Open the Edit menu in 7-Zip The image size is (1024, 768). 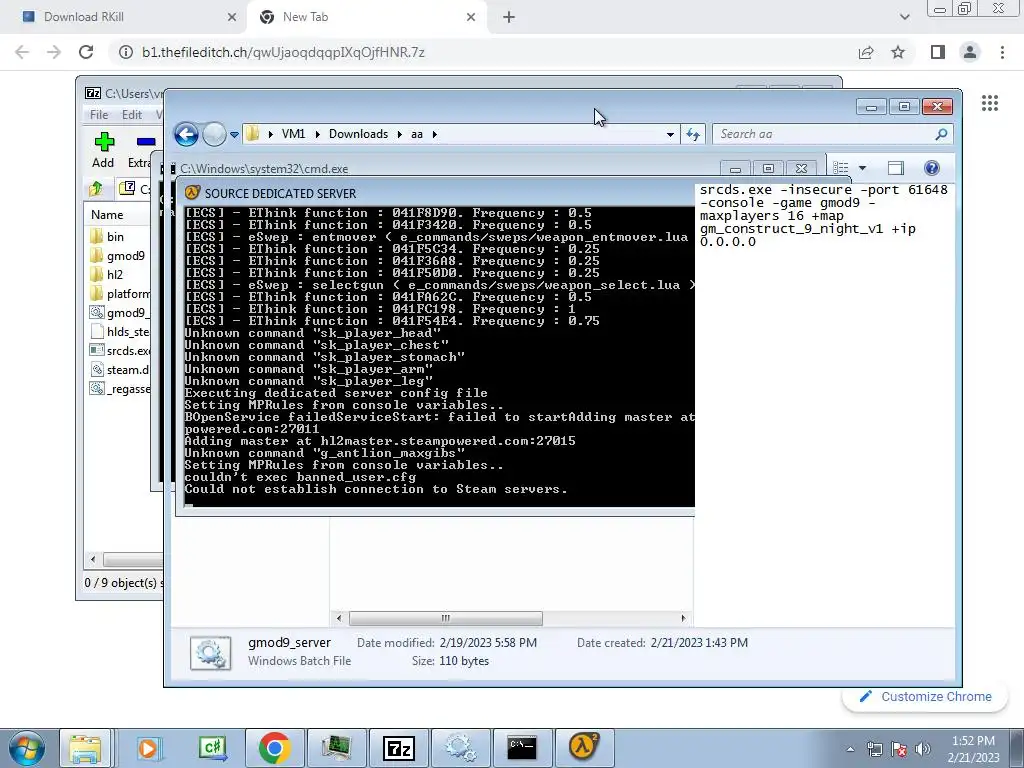[x=132, y=115]
